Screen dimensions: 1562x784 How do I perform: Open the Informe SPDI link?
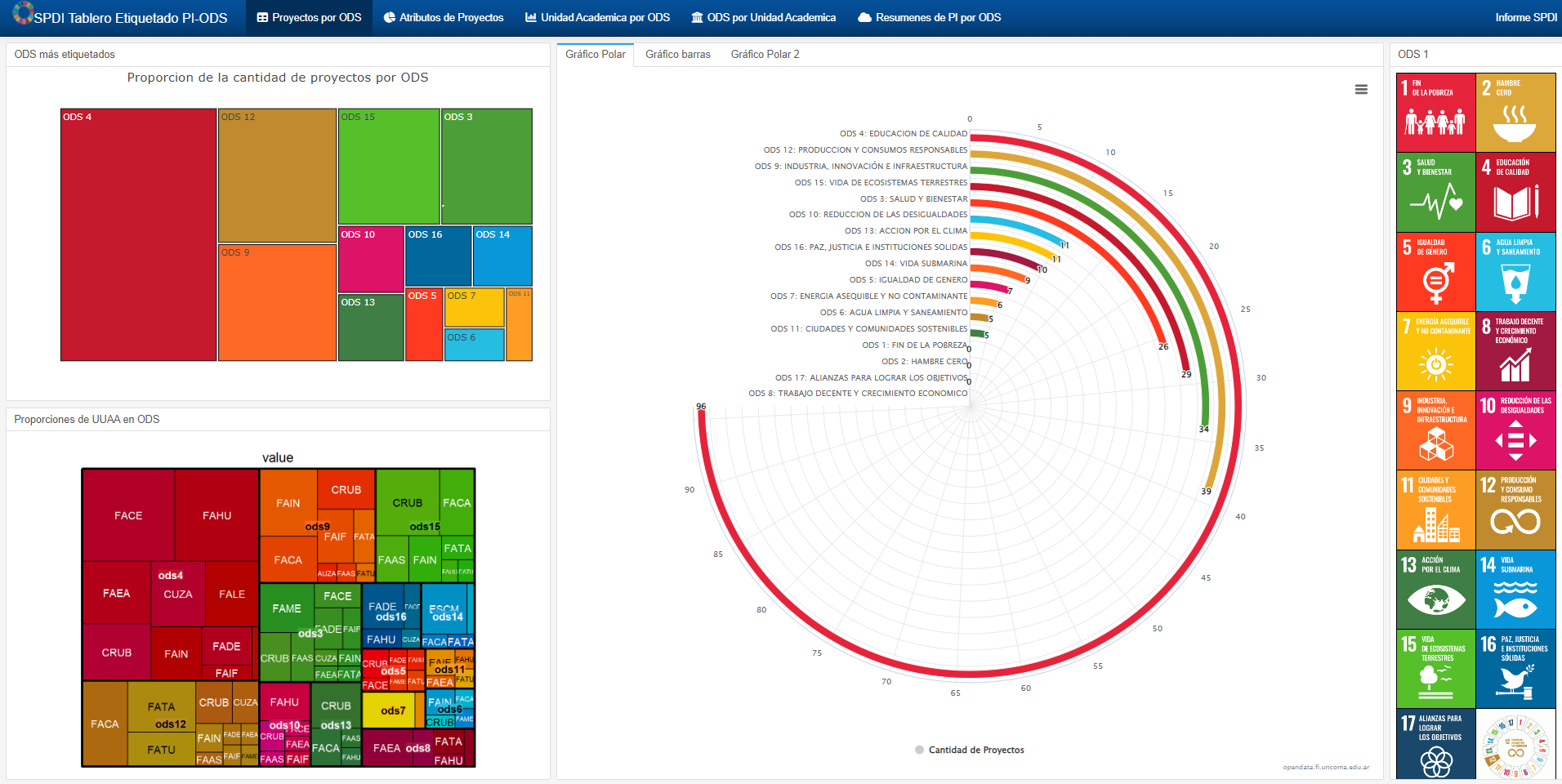pyautogui.click(x=1525, y=17)
